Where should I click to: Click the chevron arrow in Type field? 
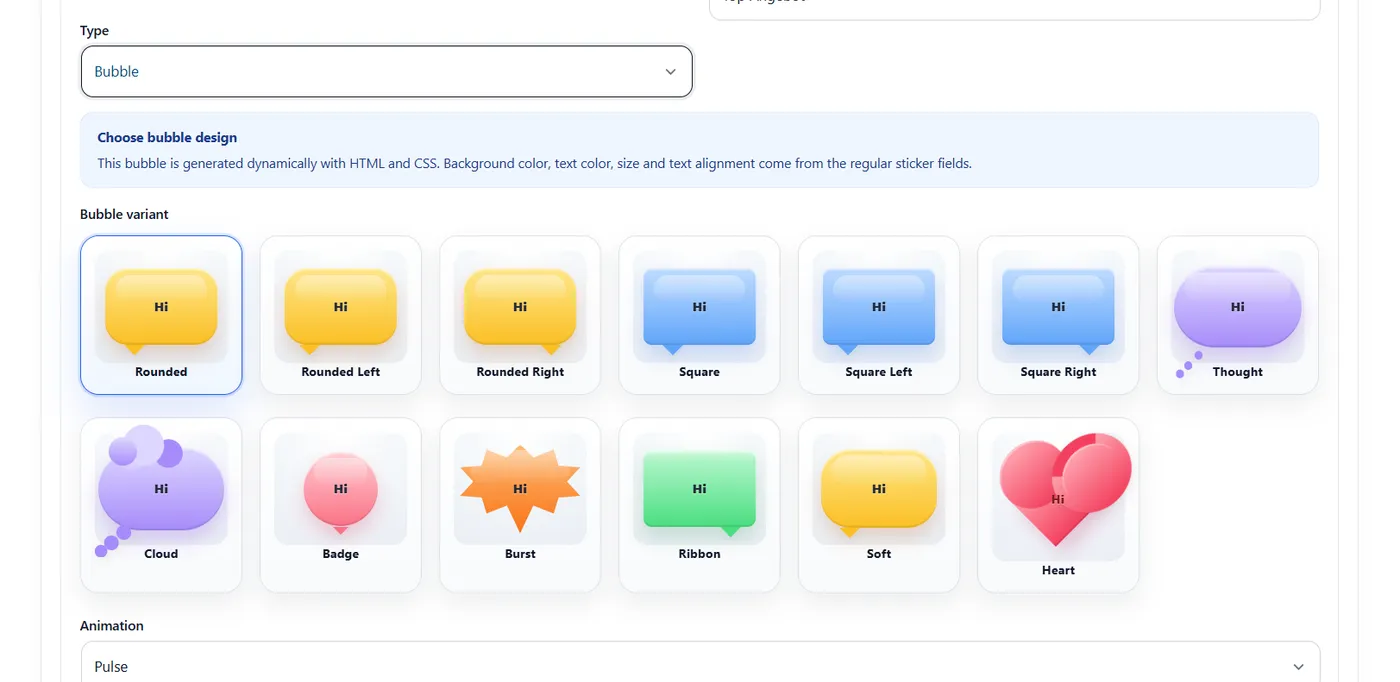pyautogui.click(x=670, y=72)
